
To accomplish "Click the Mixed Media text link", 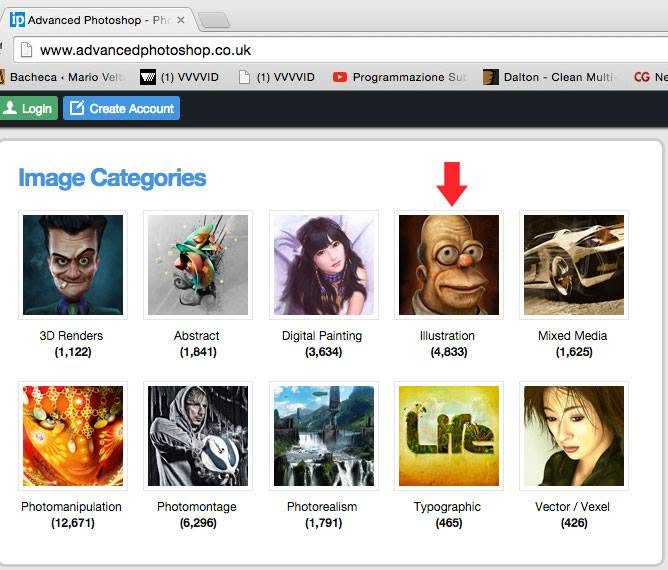I will click(x=573, y=336).
